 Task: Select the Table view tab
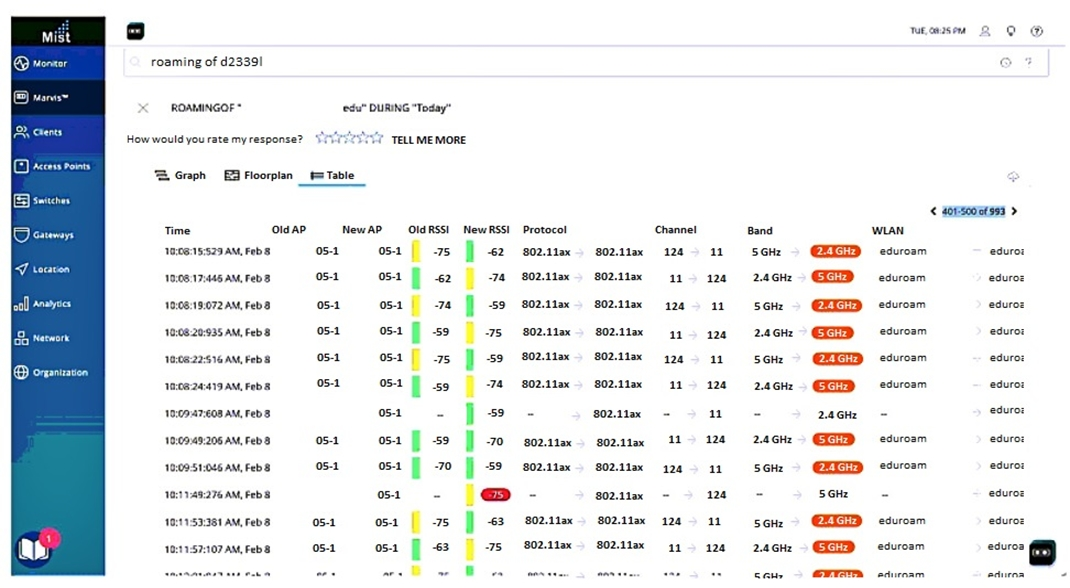pos(332,175)
